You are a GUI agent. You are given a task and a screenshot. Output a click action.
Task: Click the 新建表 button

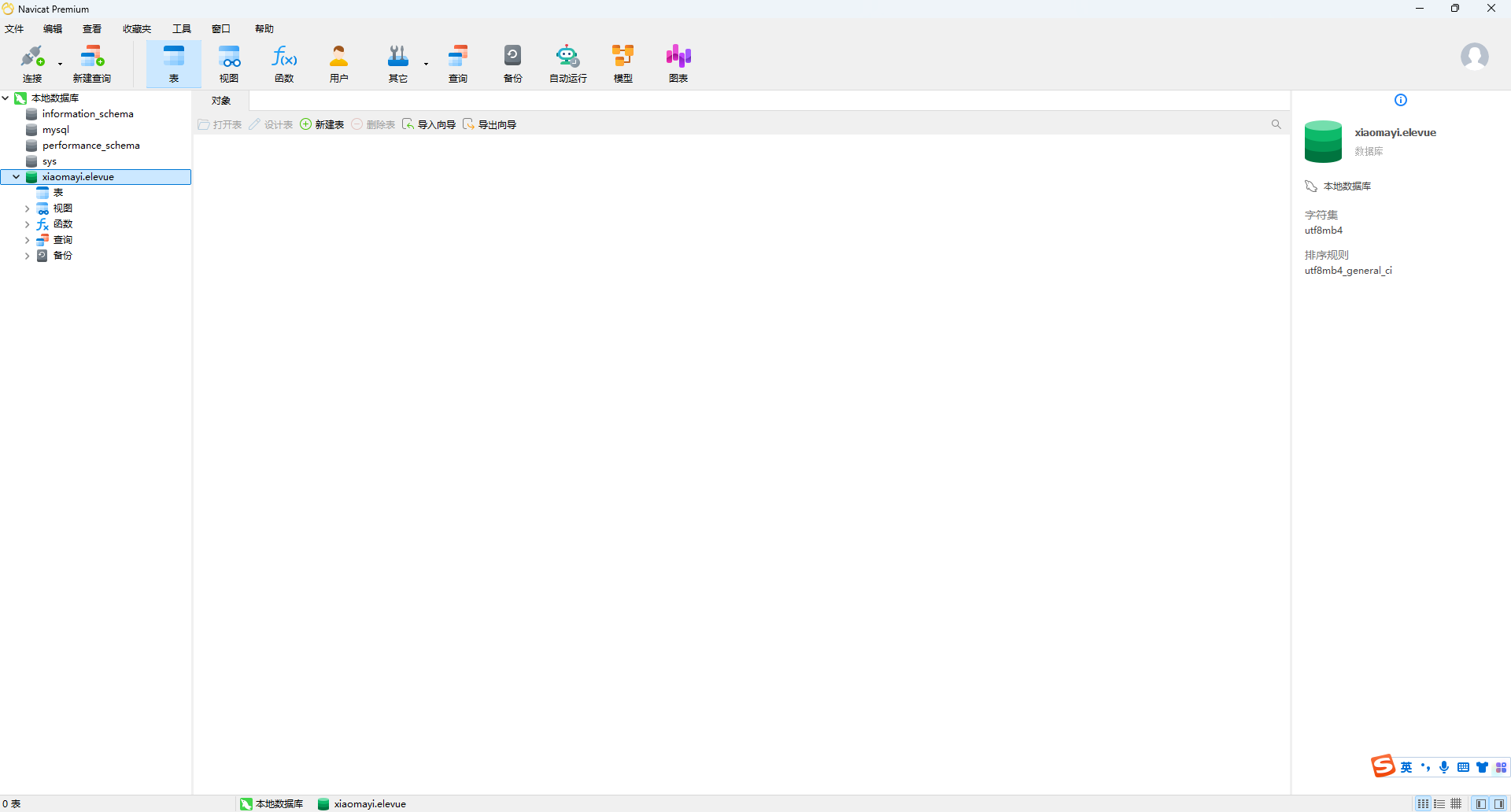[322, 124]
